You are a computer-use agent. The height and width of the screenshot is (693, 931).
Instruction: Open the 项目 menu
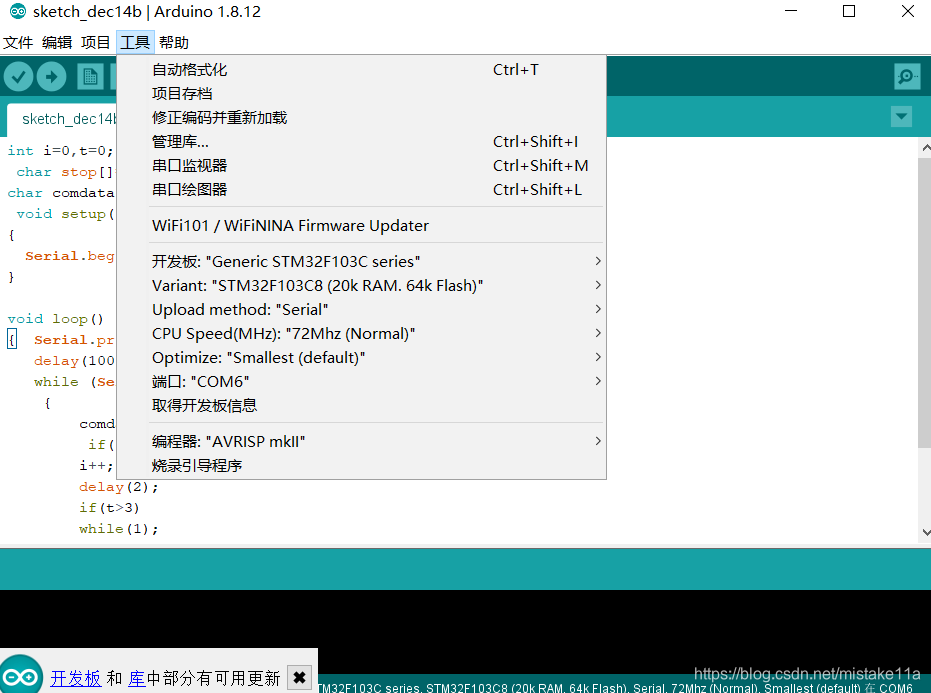pyautogui.click(x=96, y=43)
